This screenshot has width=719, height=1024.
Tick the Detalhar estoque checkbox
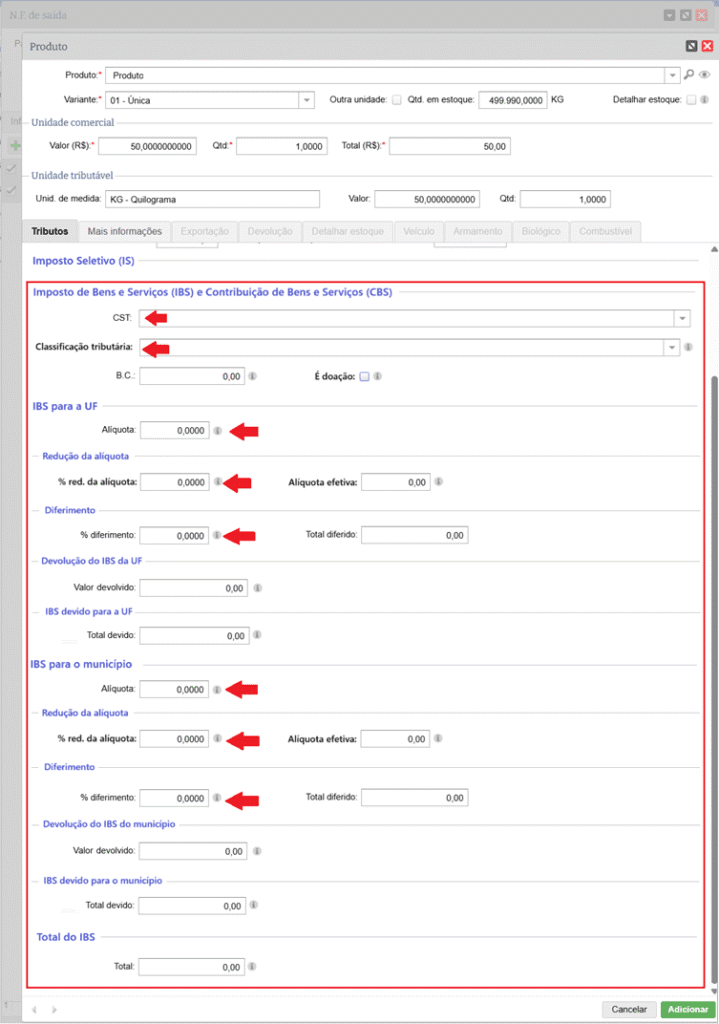point(691,100)
